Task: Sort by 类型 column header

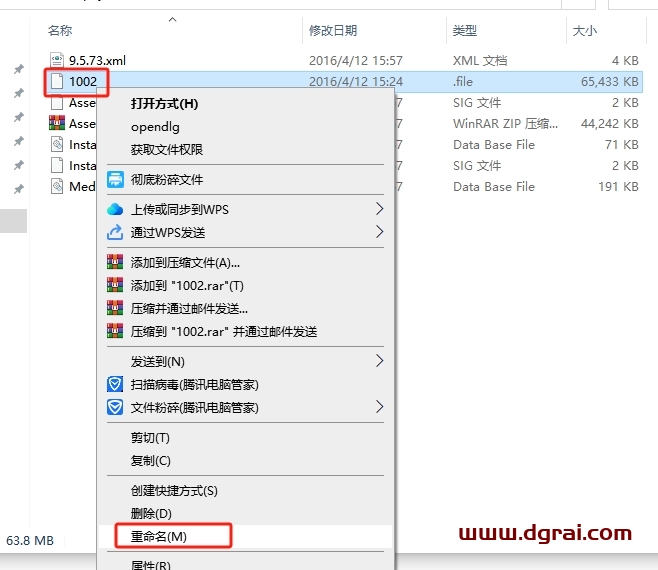Action: tap(465, 30)
